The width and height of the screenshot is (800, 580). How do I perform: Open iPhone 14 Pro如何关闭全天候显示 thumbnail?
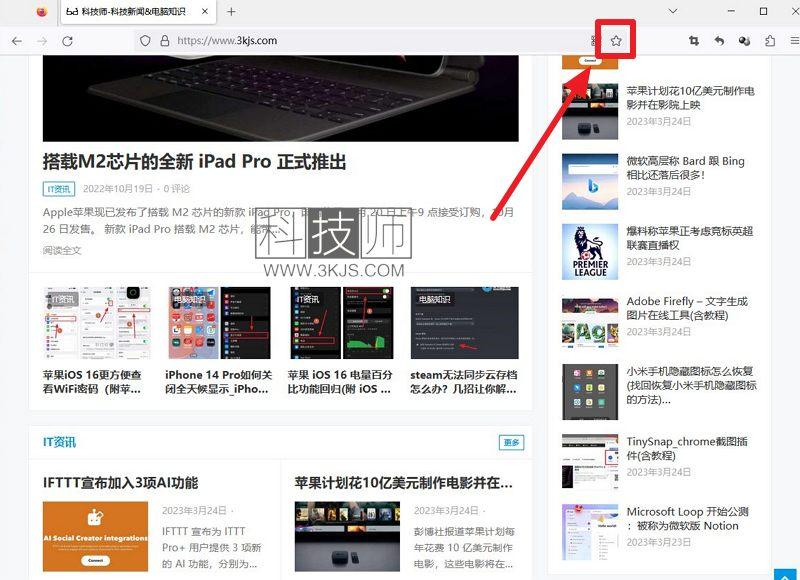219,323
